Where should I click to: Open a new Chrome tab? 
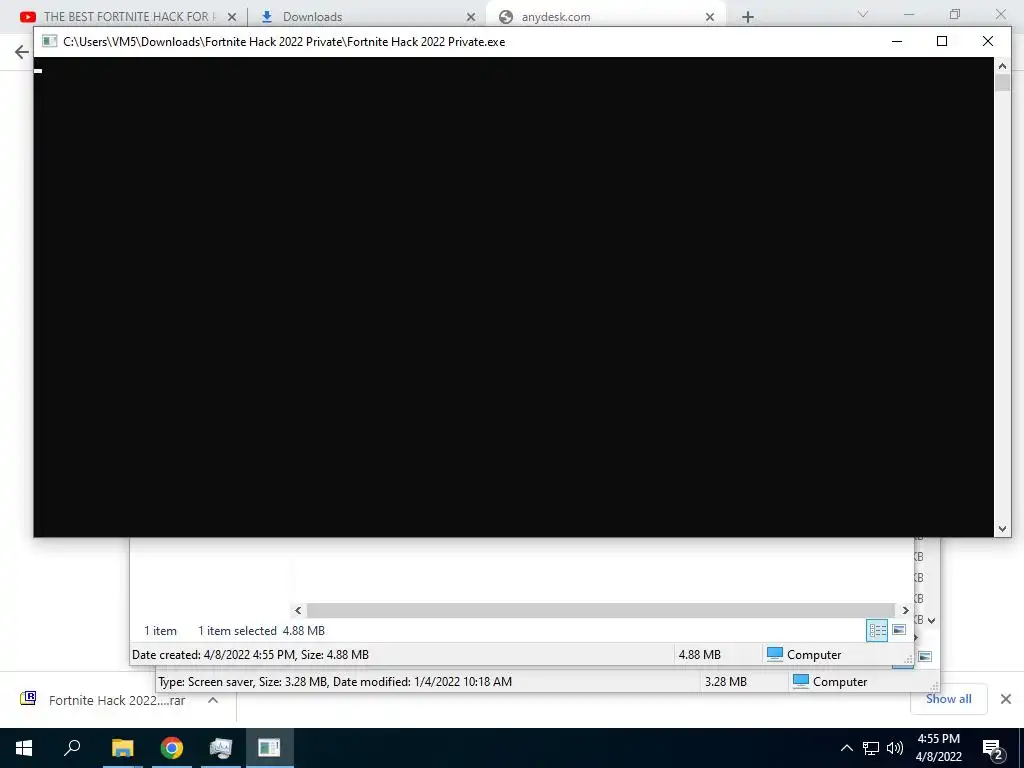[748, 17]
